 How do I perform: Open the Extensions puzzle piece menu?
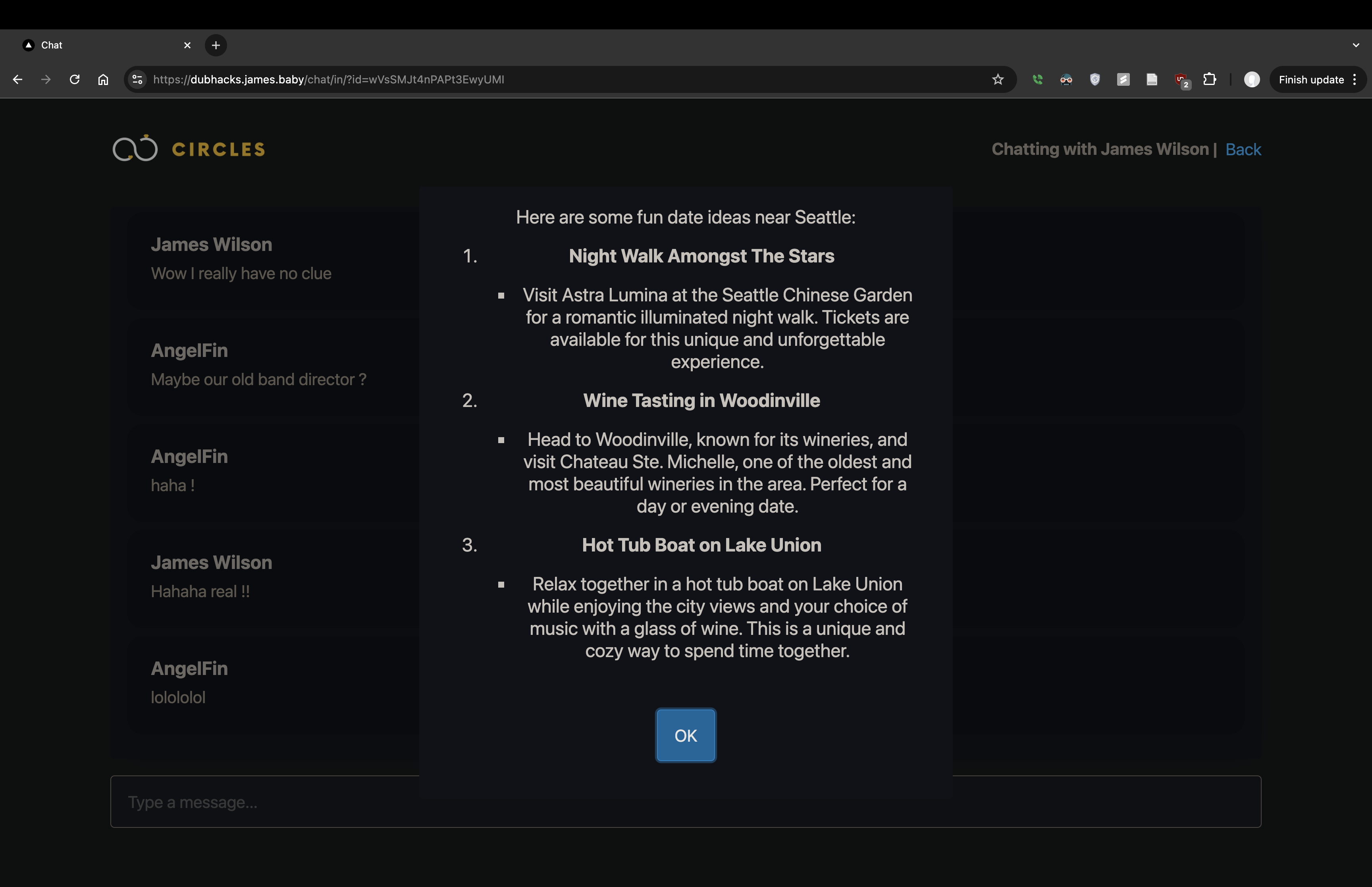coord(1209,79)
